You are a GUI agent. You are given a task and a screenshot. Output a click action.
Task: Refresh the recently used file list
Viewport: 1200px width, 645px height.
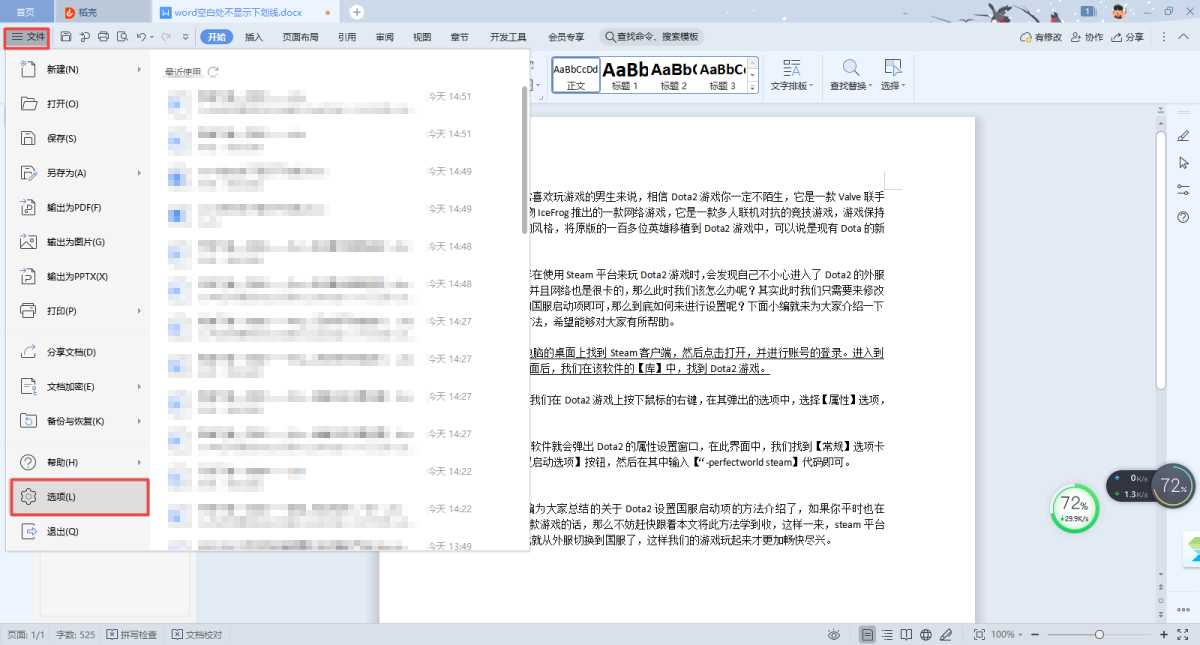(x=212, y=72)
